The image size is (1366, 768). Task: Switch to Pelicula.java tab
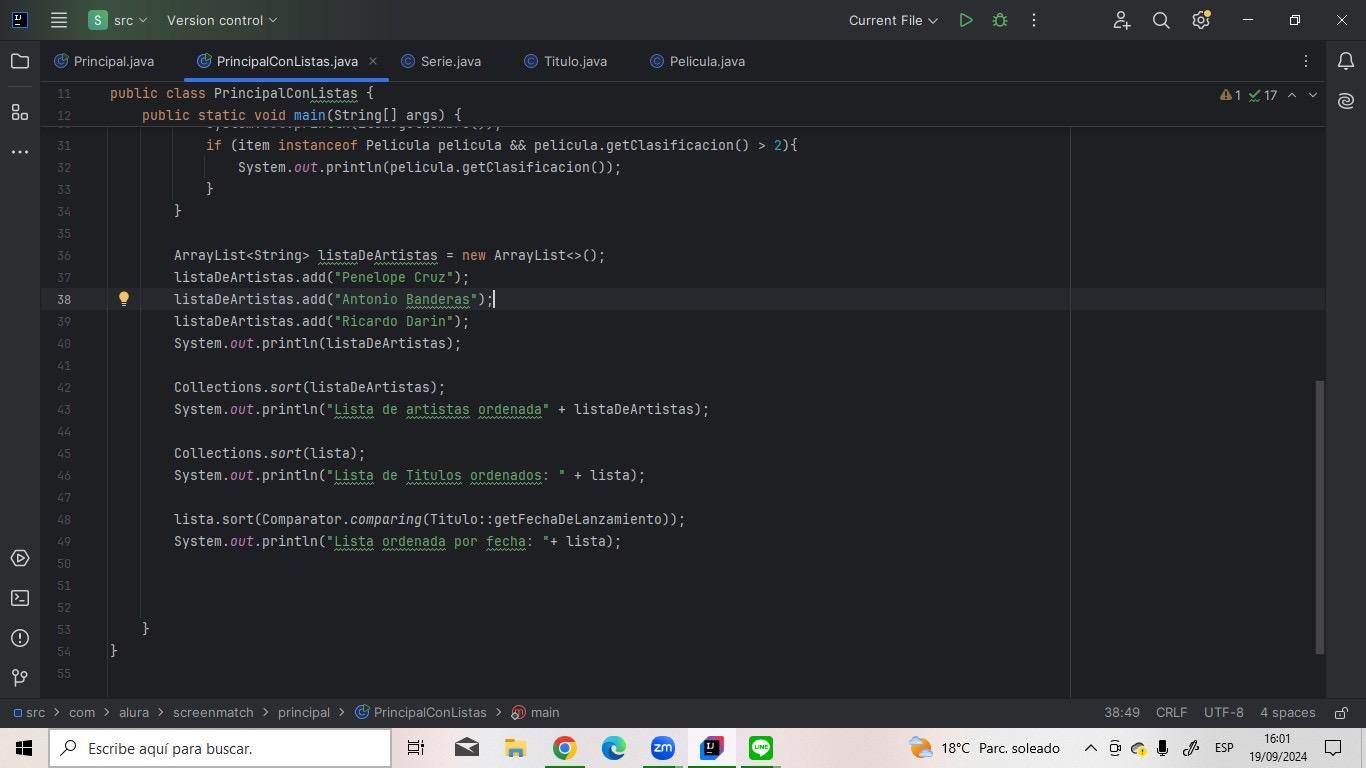point(698,61)
